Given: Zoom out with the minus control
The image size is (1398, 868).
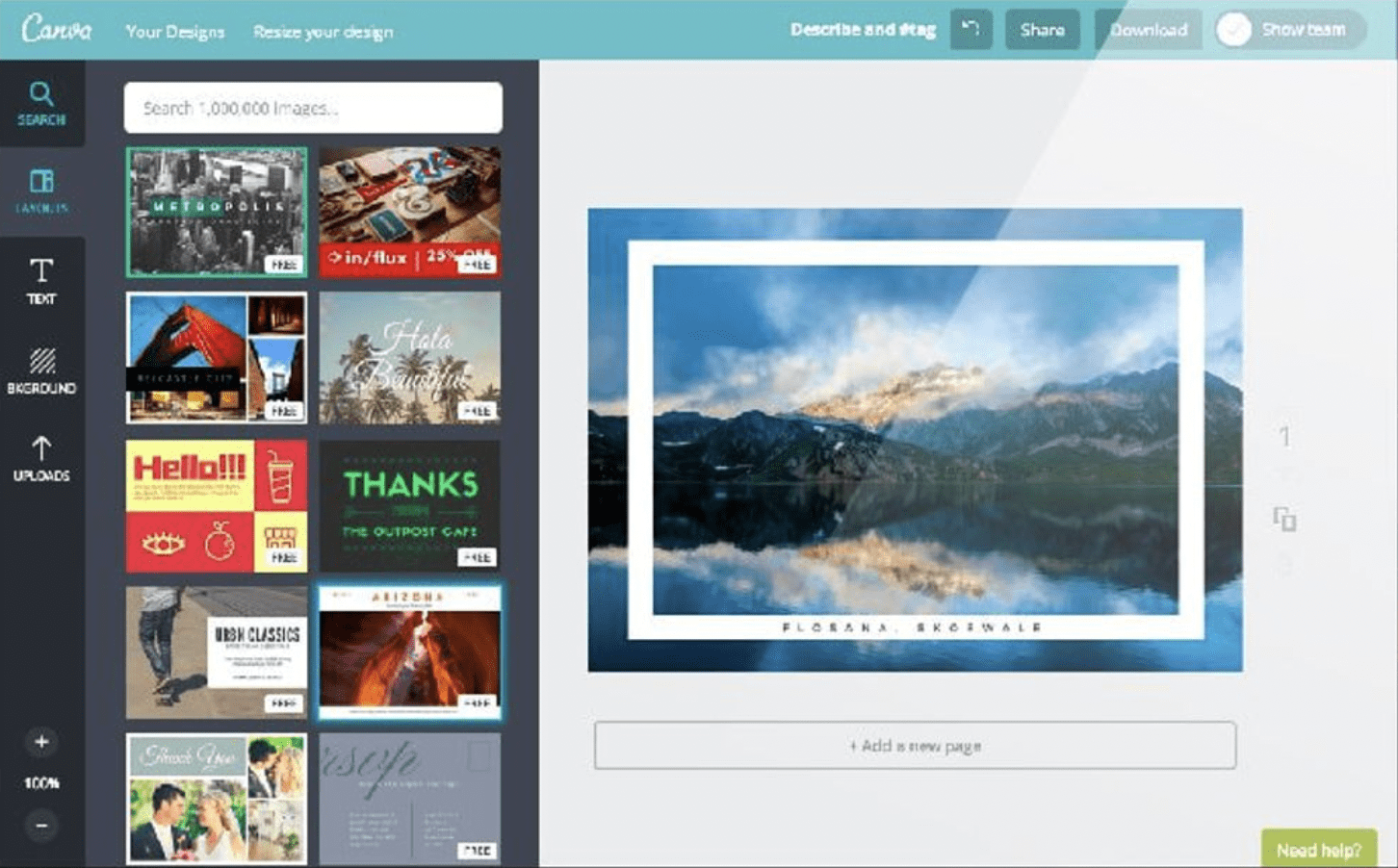Looking at the screenshot, I should point(40,826).
